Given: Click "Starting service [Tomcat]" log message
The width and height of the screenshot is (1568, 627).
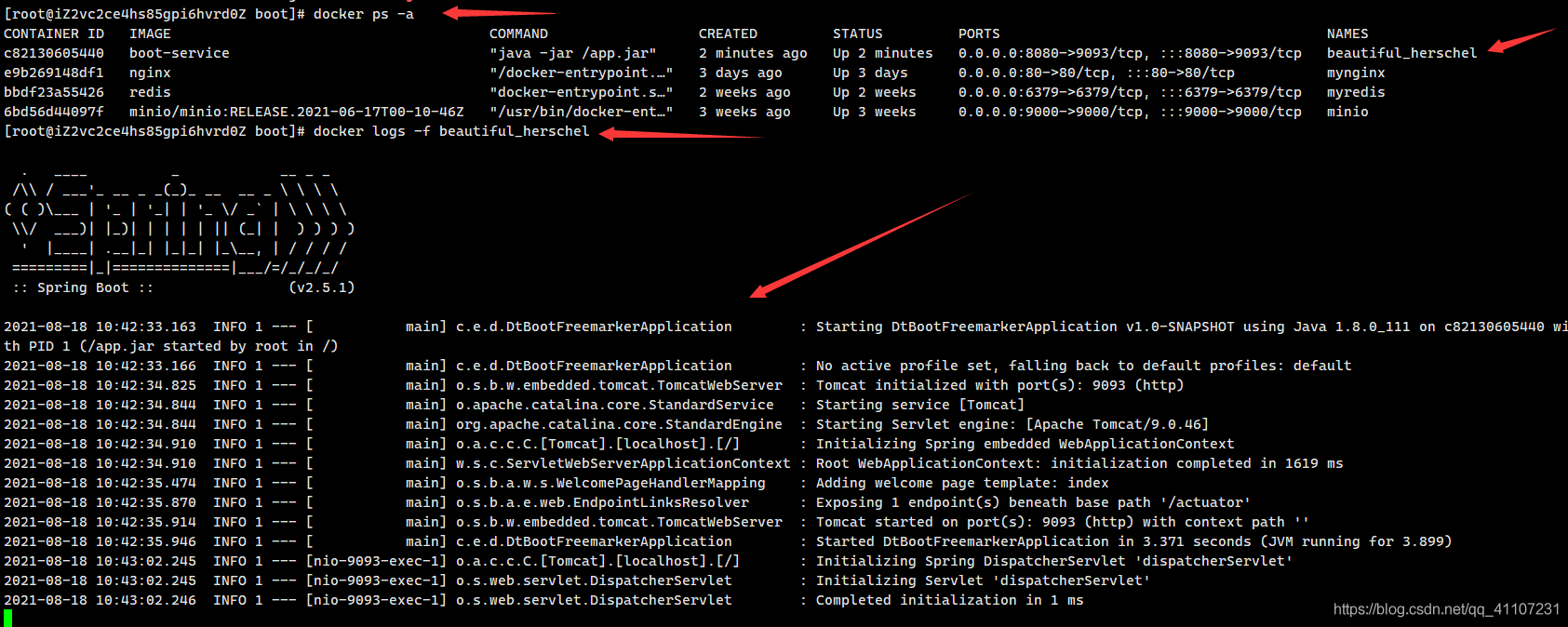Looking at the screenshot, I should [920, 405].
